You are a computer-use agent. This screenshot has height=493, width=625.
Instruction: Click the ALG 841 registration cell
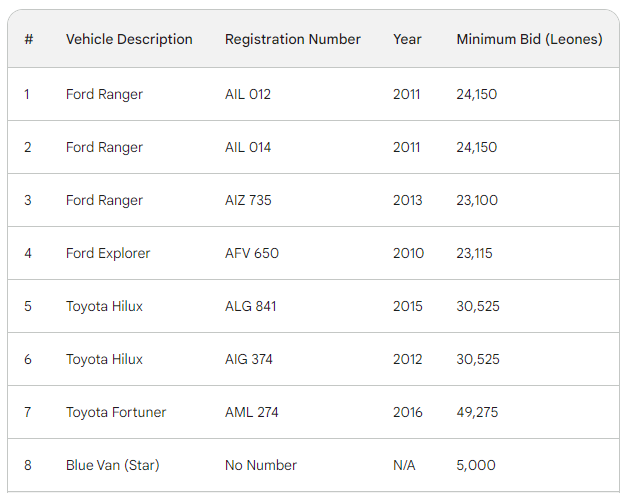click(250, 306)
